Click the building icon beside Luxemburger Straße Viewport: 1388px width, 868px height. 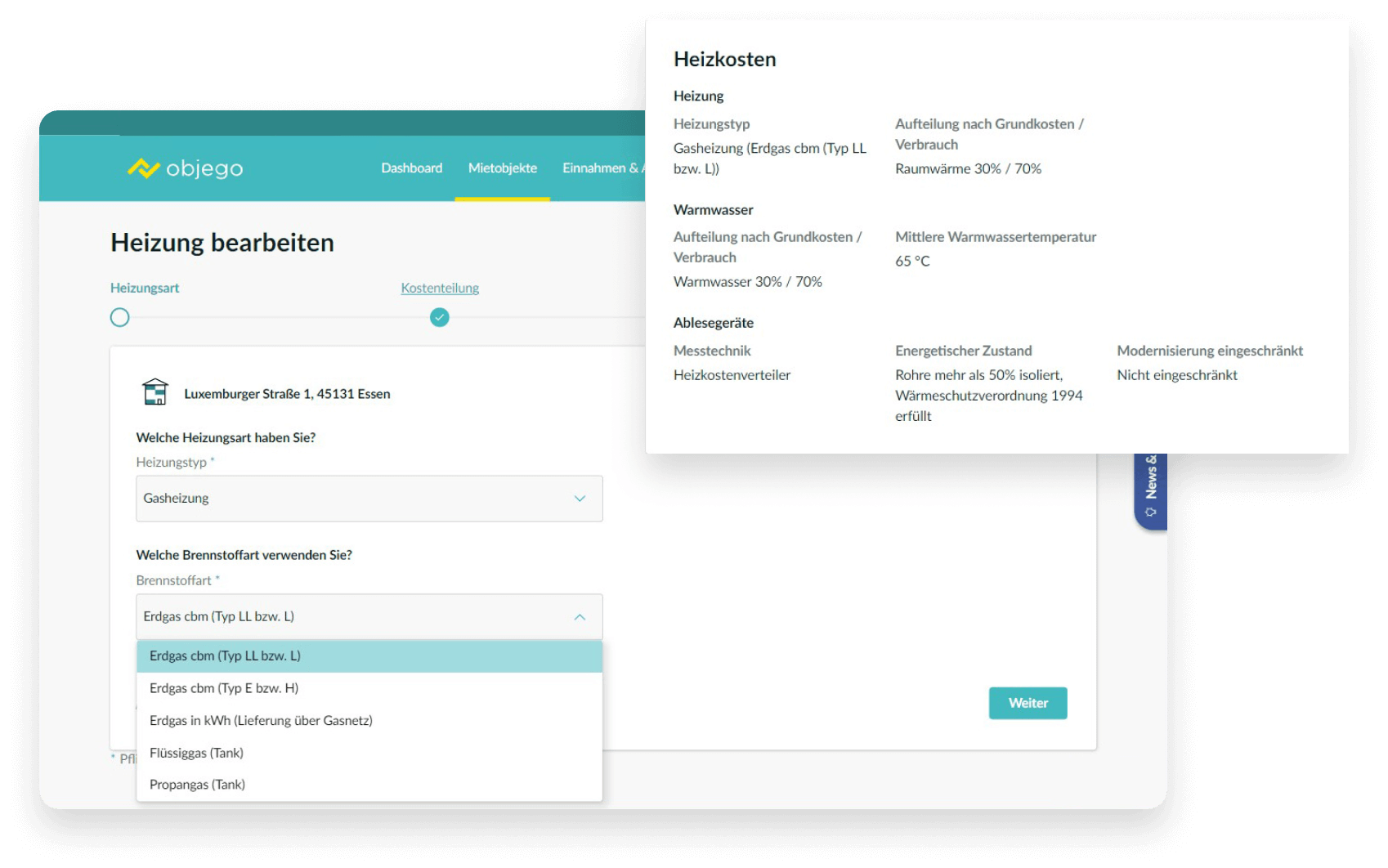pyautogui.click(x=155, y=392)
